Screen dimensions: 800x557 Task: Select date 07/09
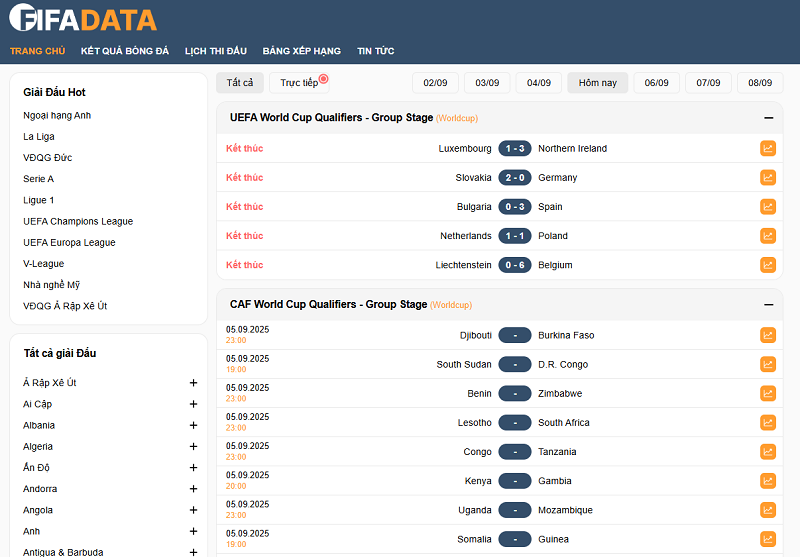point(708,83)
